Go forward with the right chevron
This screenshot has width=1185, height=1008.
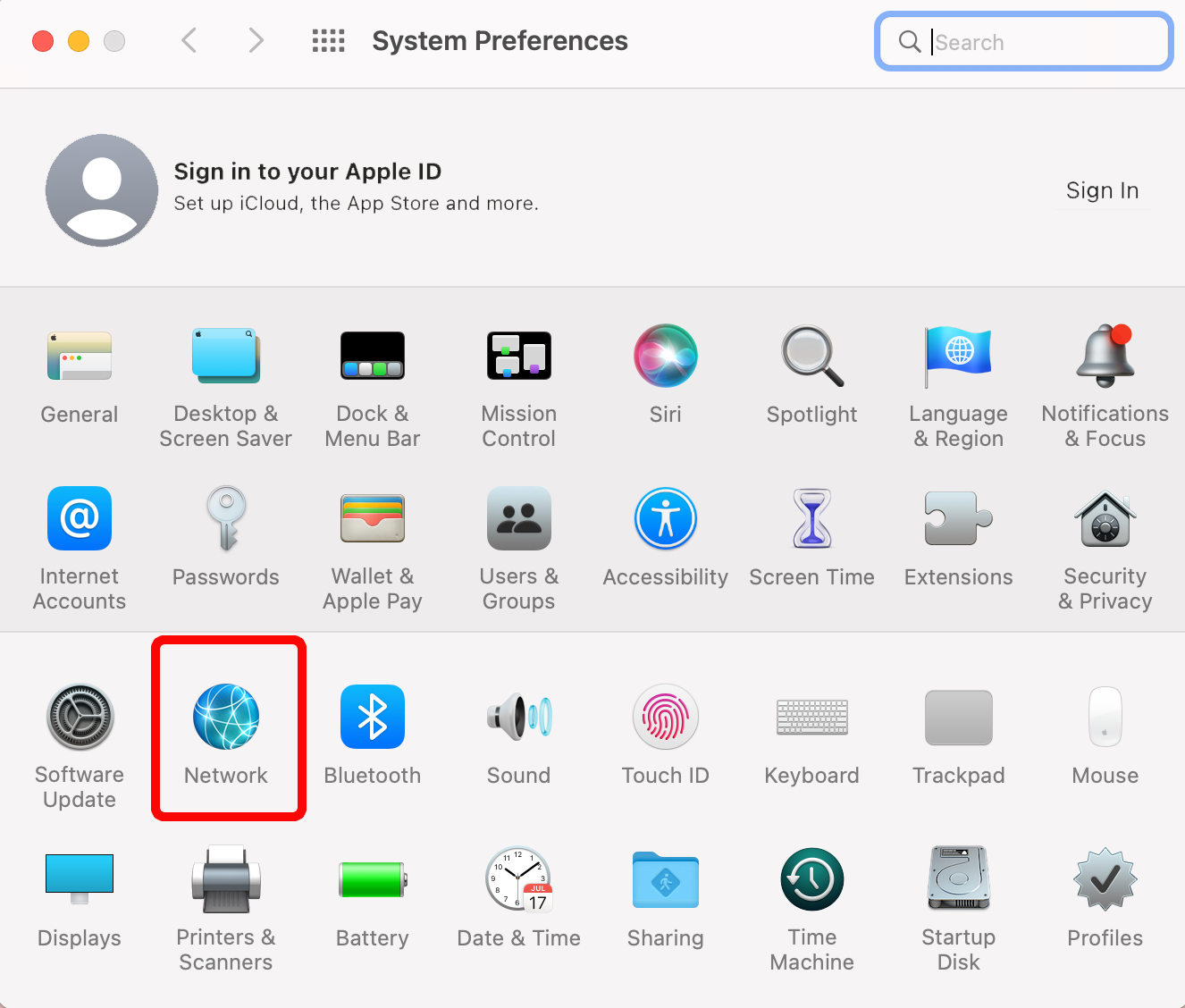tap(256, 40)
